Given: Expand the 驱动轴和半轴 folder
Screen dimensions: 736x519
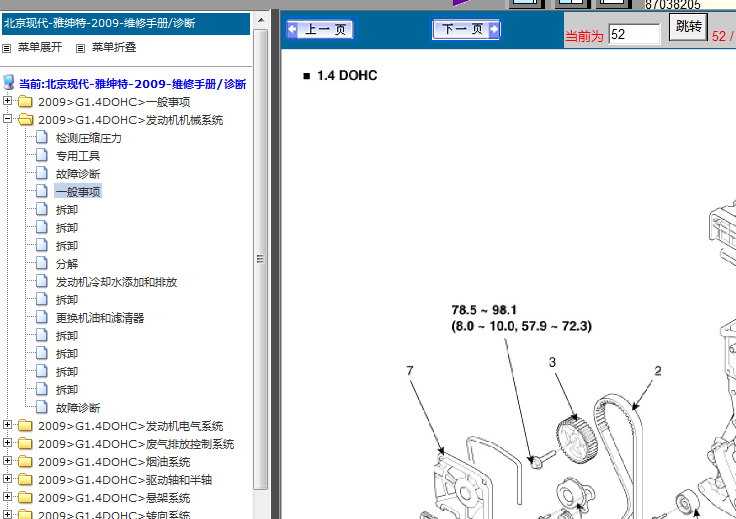Looking at the screenshot, I should click(x=7, y=479).
